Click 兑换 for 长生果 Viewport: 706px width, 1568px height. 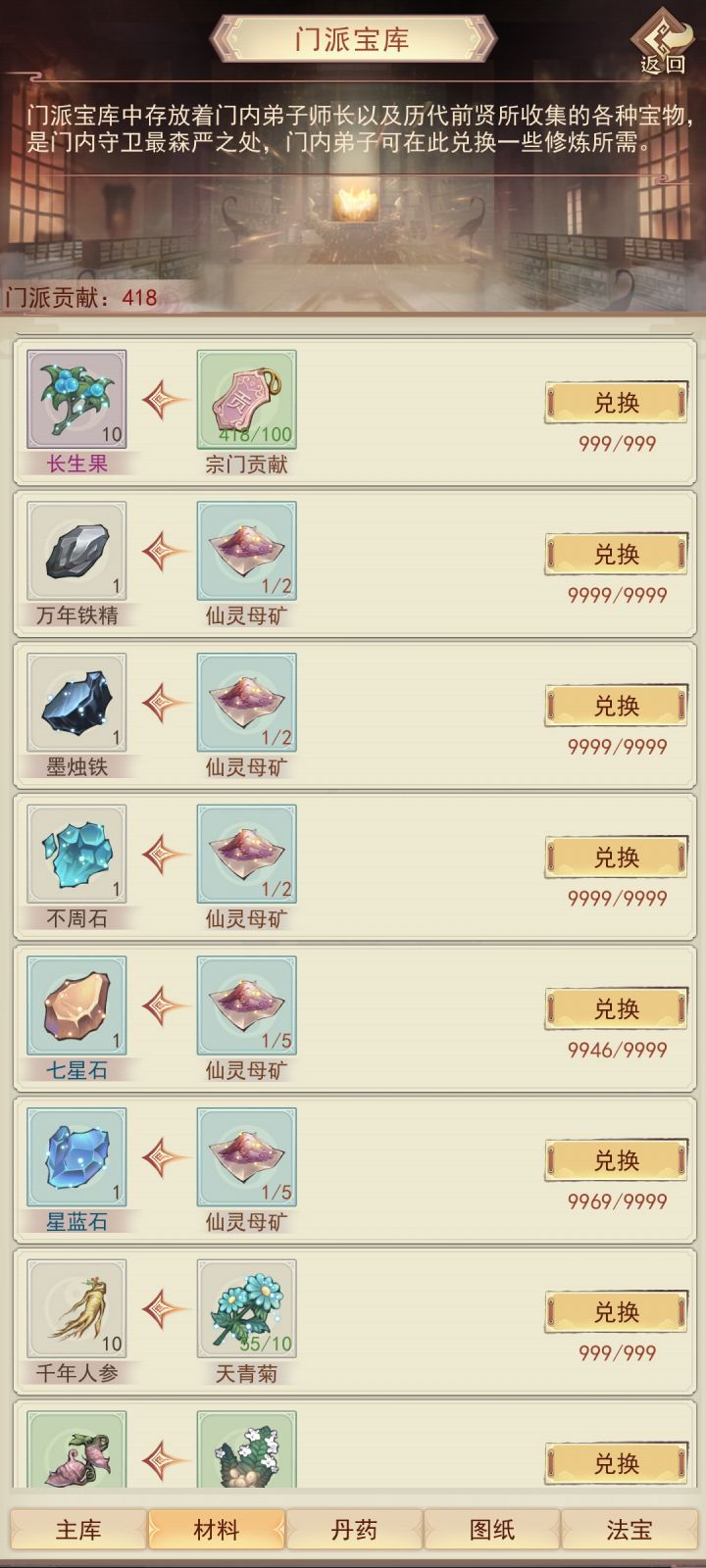pyautogui.click(x=617, y=403)
